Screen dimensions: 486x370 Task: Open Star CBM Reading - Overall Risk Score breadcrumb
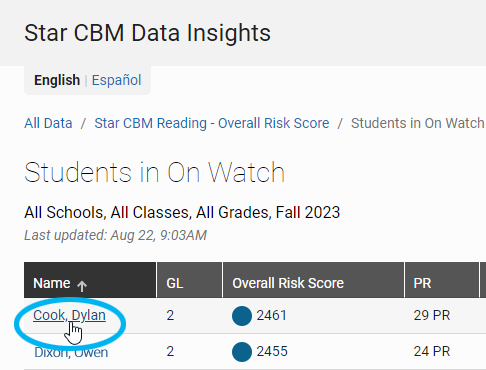click(212, 123)
